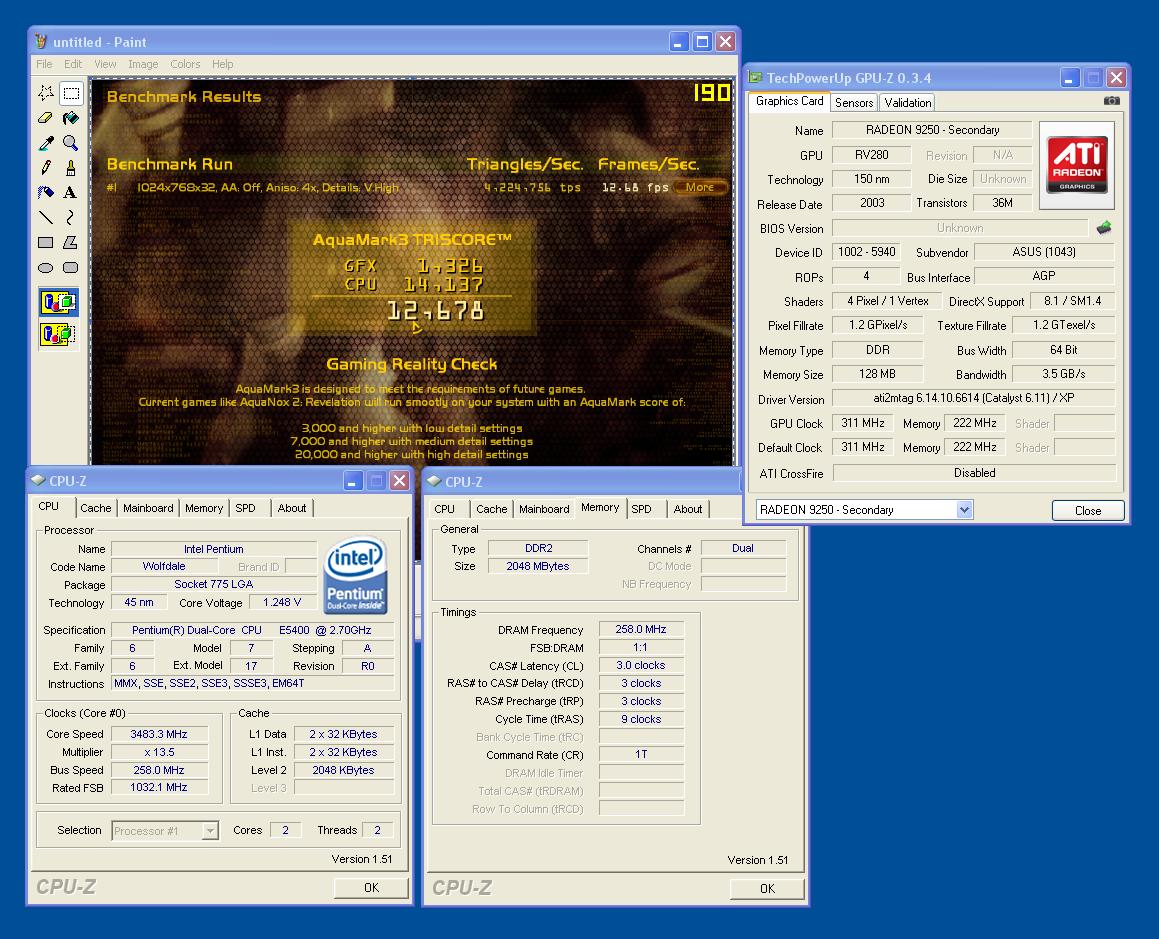Maximize the Paint window
1159x939 pixels.
click(702, 41)
